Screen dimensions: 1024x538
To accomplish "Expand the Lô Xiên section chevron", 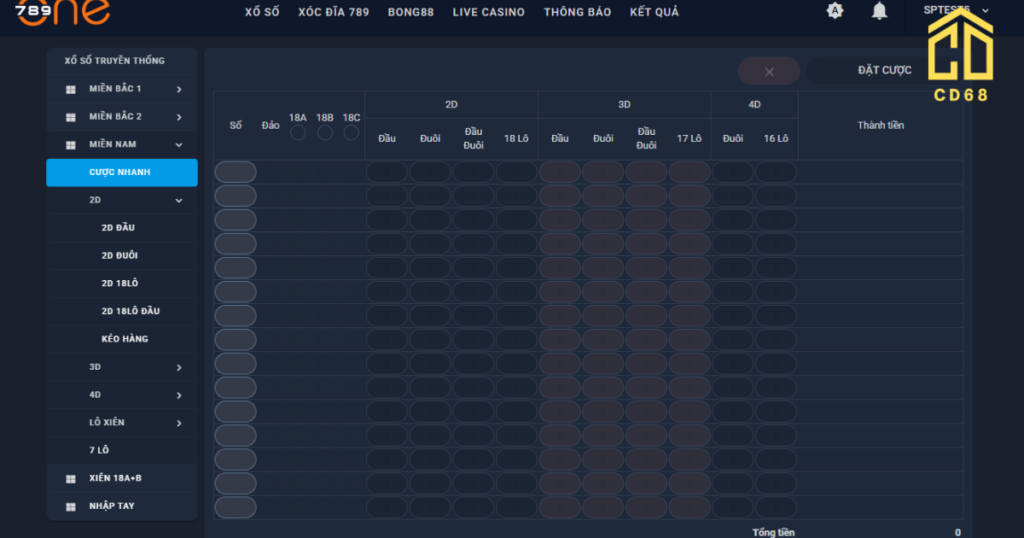I will (179, 423).
